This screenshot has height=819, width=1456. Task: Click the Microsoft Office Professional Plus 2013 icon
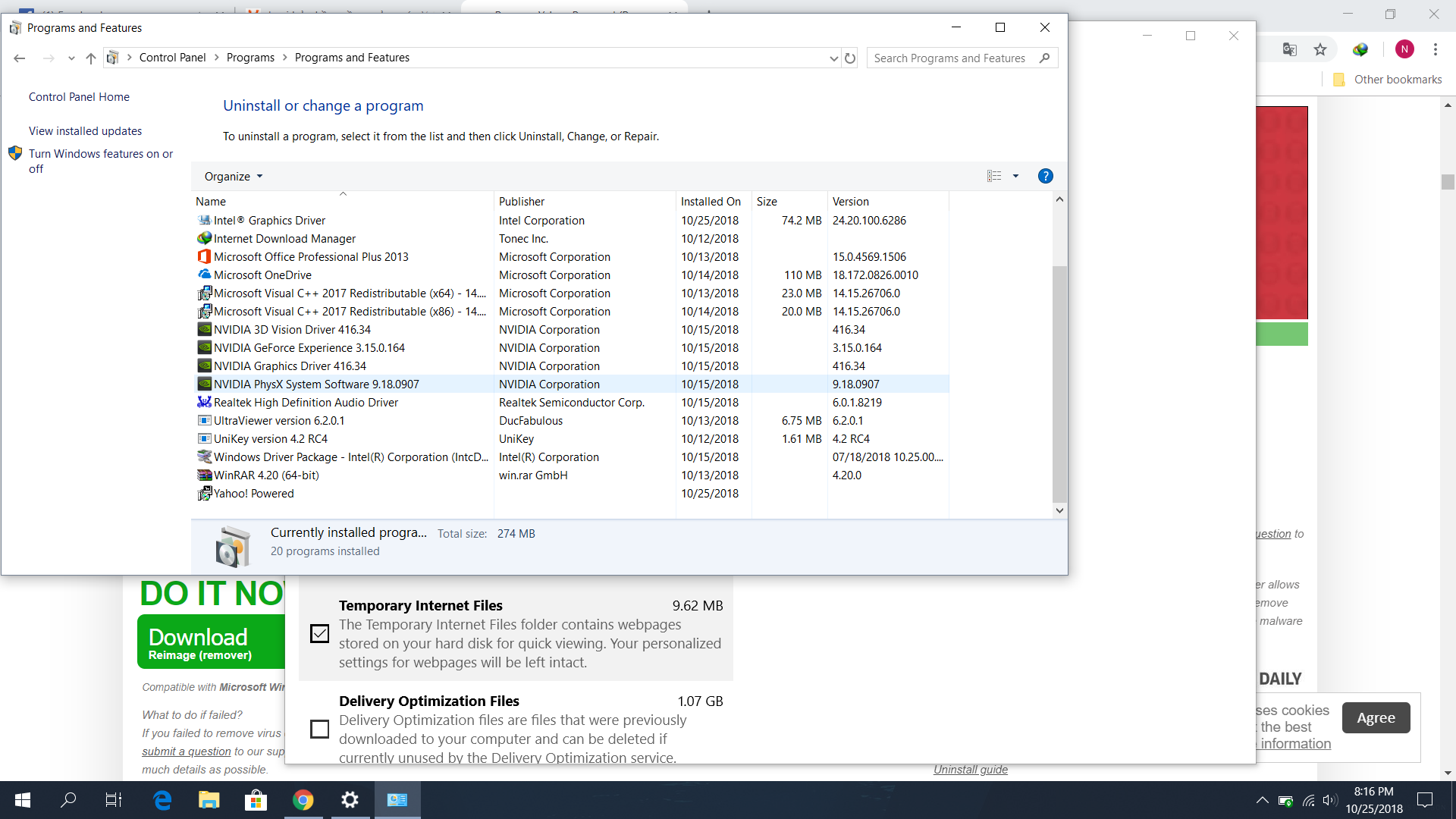(204, 257)
